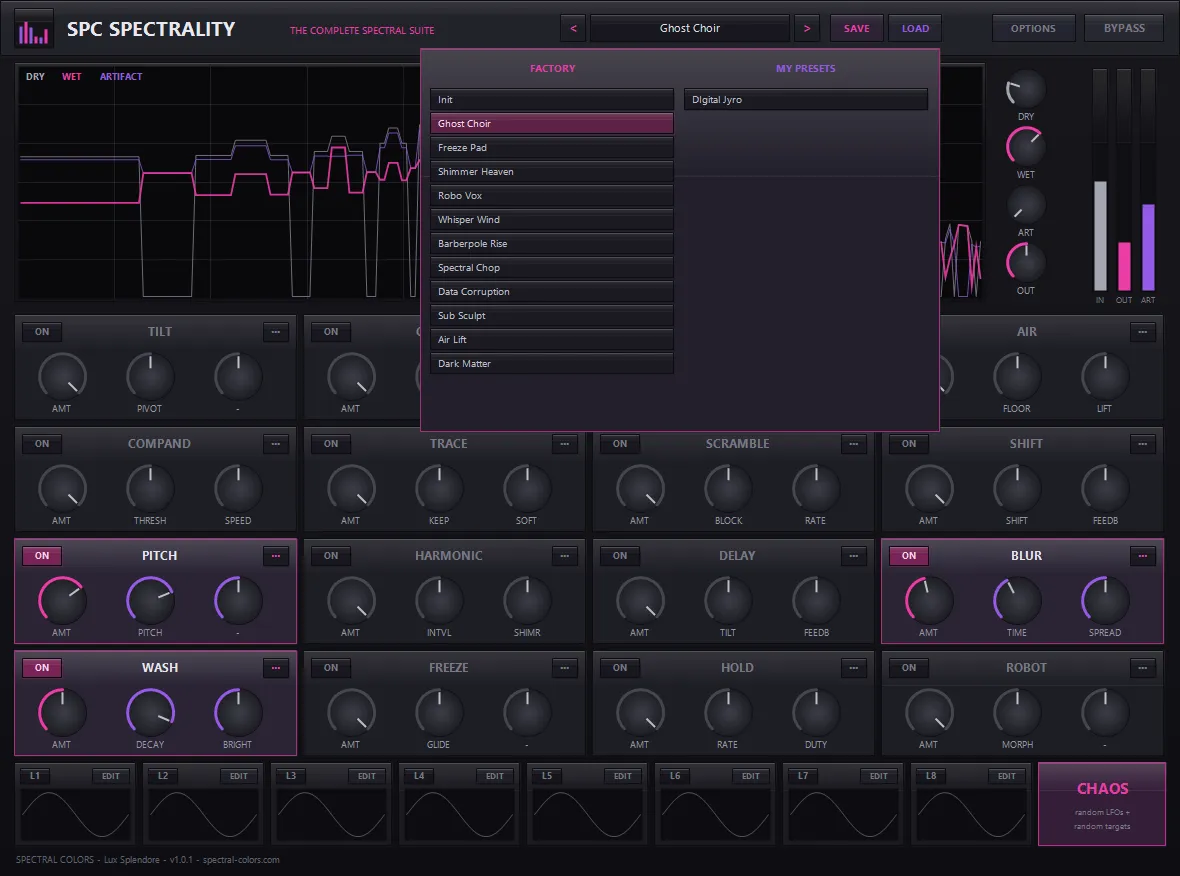This screenshot has height=876, width=1180.
Task: Open the SHIFT module options menu
Action: pyautogui.click(x=1143, y=444)
